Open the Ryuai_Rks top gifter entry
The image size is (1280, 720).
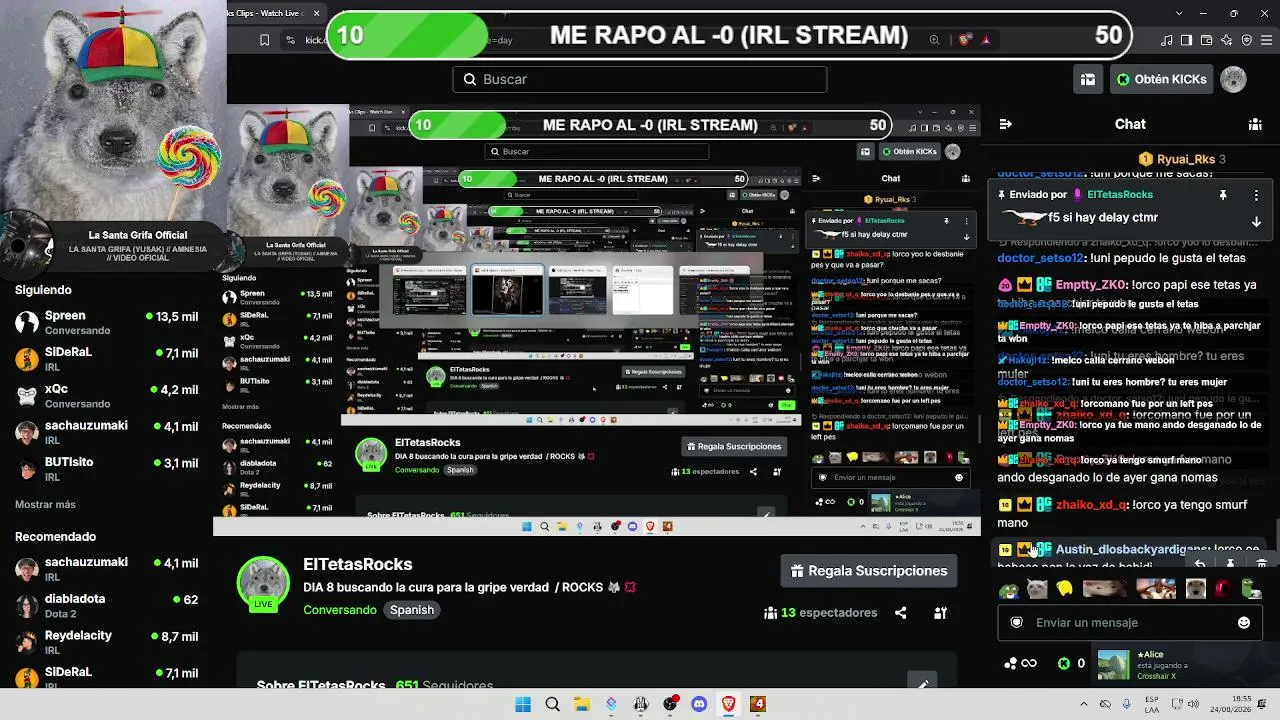coord(1182,159)
